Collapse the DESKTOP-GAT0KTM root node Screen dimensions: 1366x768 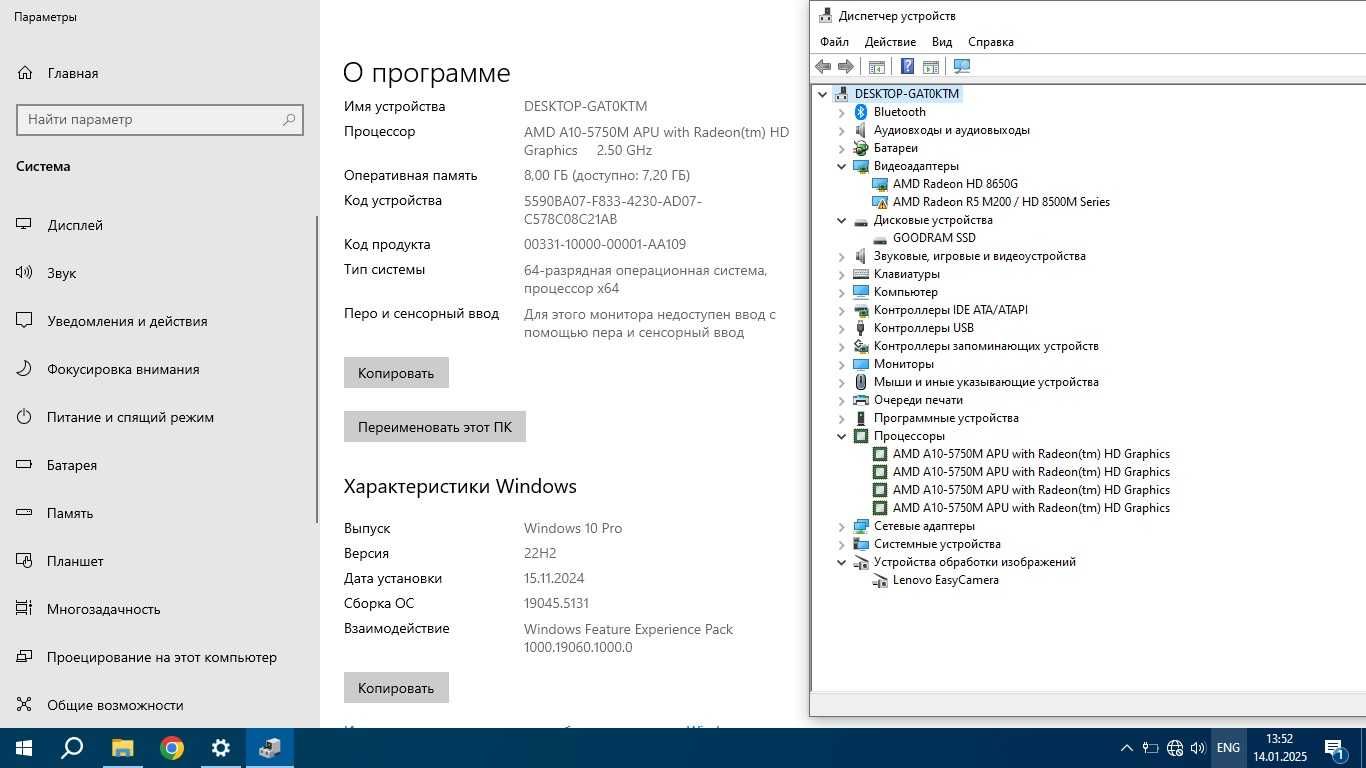pyautogui.click(x=823, y=94)
